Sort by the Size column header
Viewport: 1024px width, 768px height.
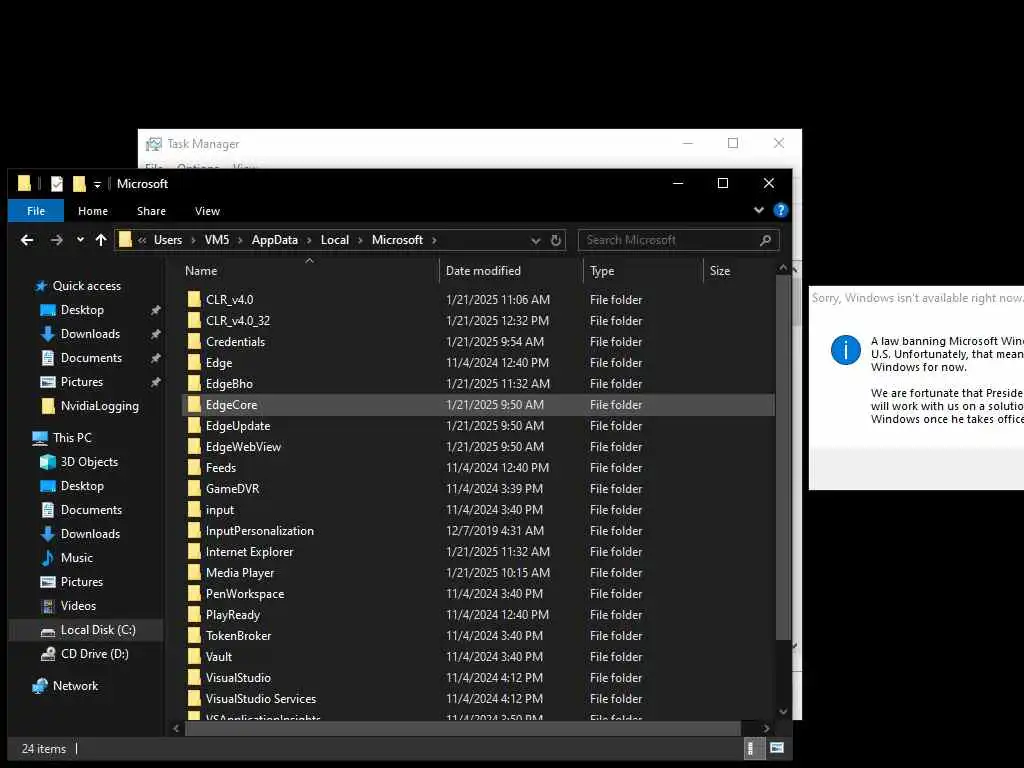(x=719, y=270)
